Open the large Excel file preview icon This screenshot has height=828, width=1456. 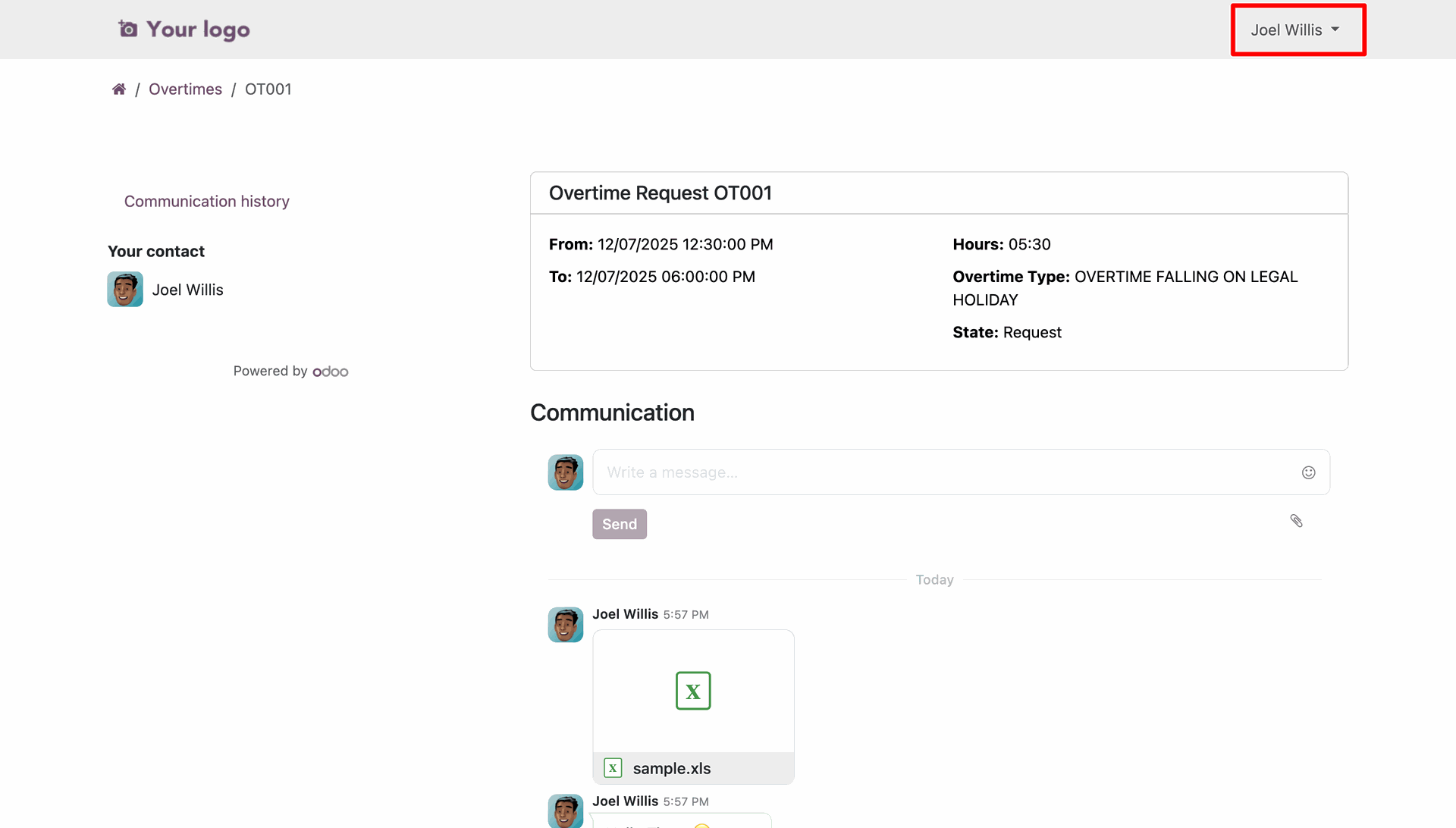click(x=693, y=691)
